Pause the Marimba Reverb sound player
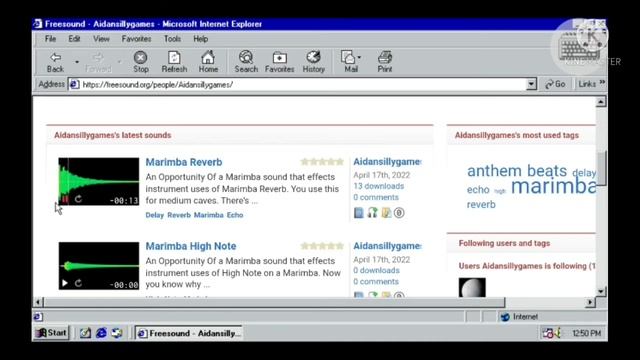The image size is (640, 360). pyautogui.click(x=65, y=199)
